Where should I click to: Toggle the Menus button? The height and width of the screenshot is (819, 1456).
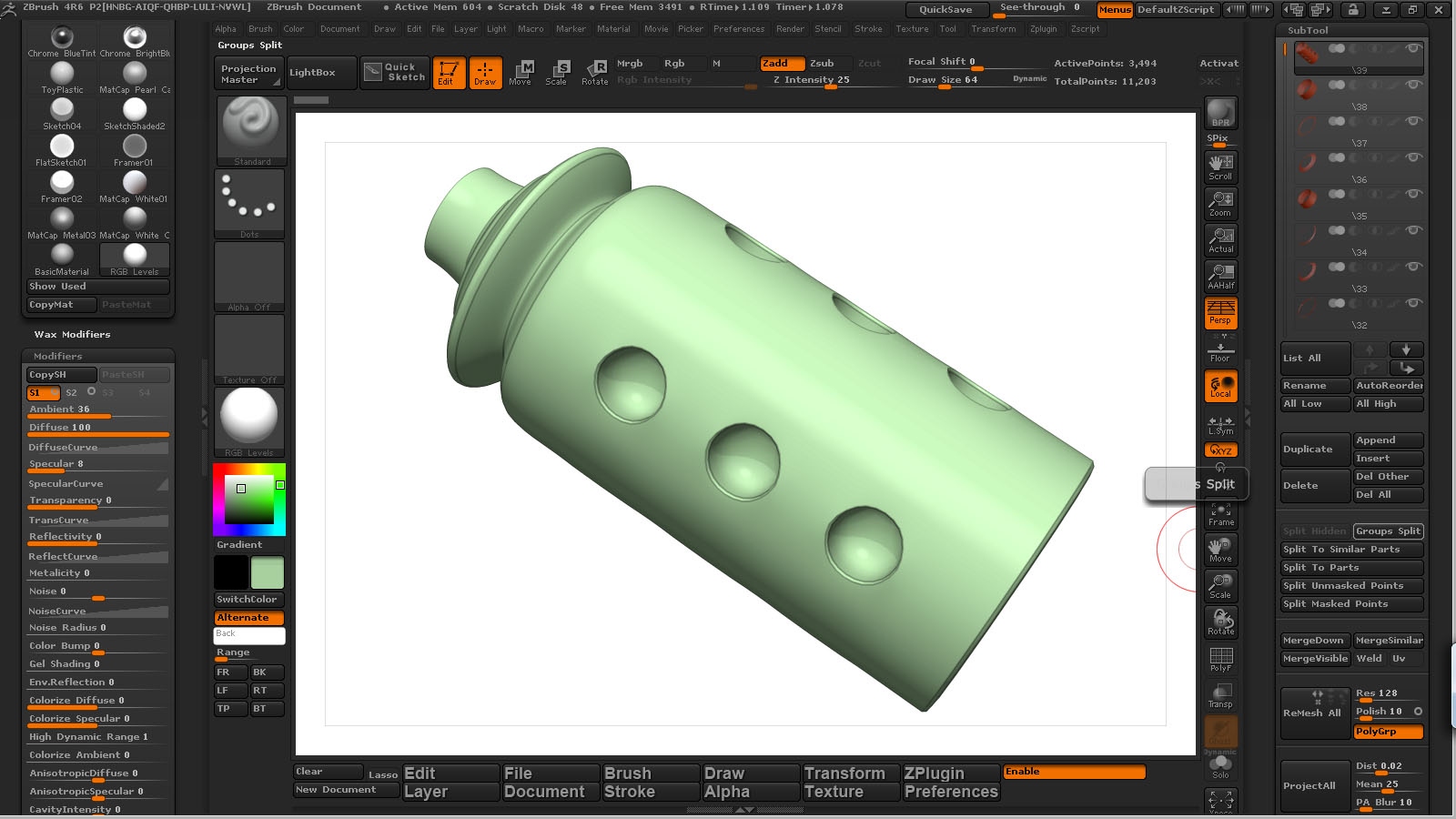(1115, 10)
